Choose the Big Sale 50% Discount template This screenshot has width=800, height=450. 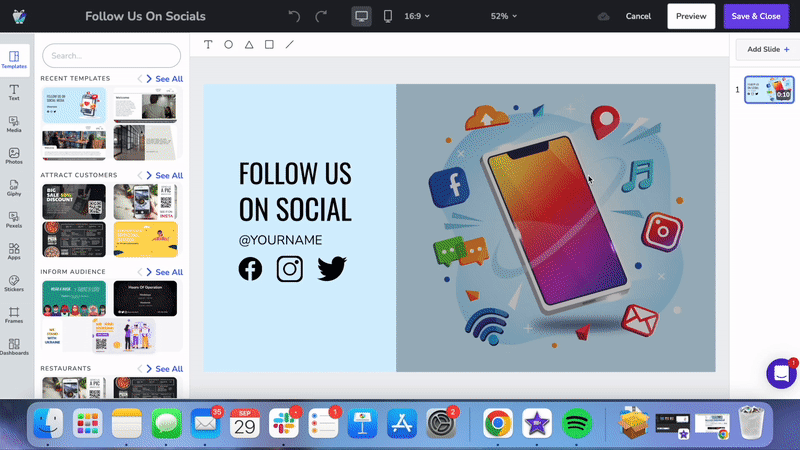[74, 202]
